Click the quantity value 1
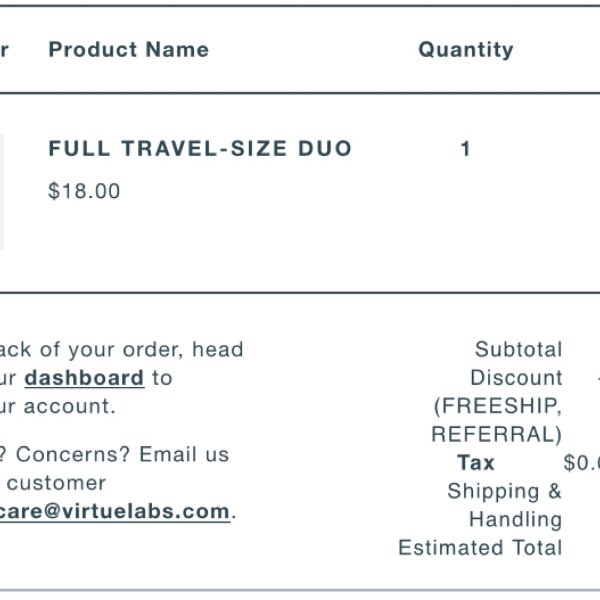 pos(465,149)
